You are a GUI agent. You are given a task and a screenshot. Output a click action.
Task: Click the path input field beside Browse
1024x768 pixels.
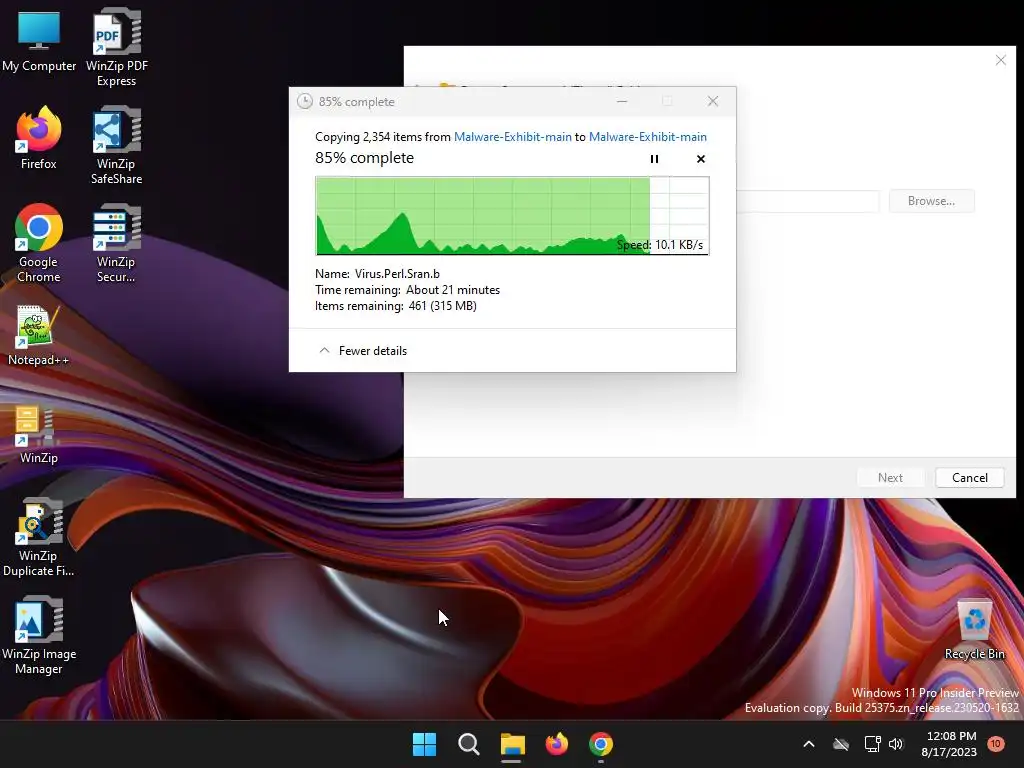(x=808, y=200)
